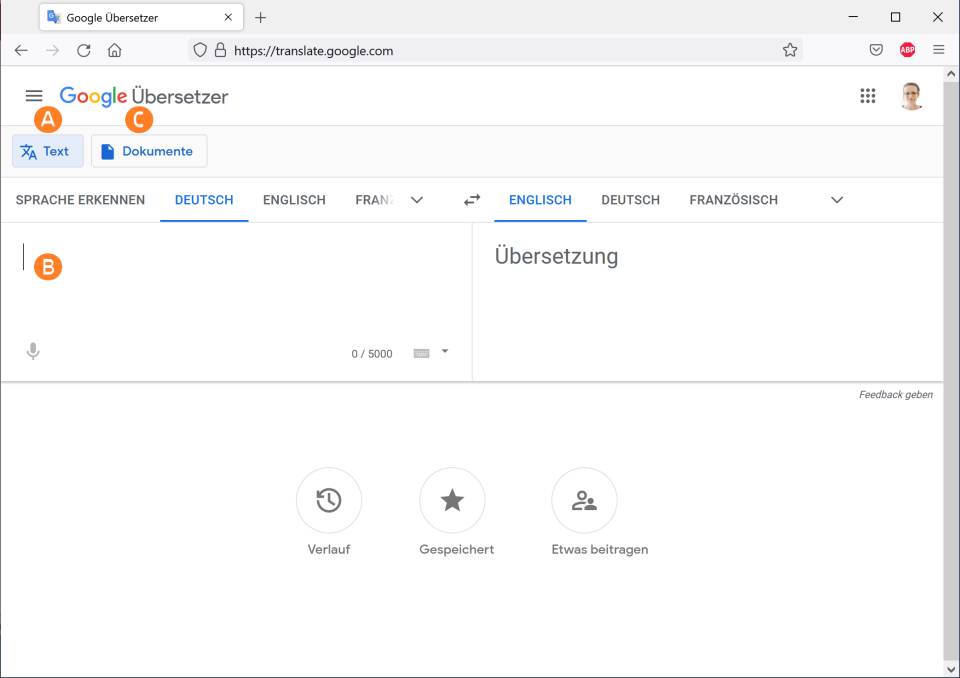Screen dimensions: 960x678
Task: Open the Google Übersetzer hamburger main menu
Action: pos(34,96)
